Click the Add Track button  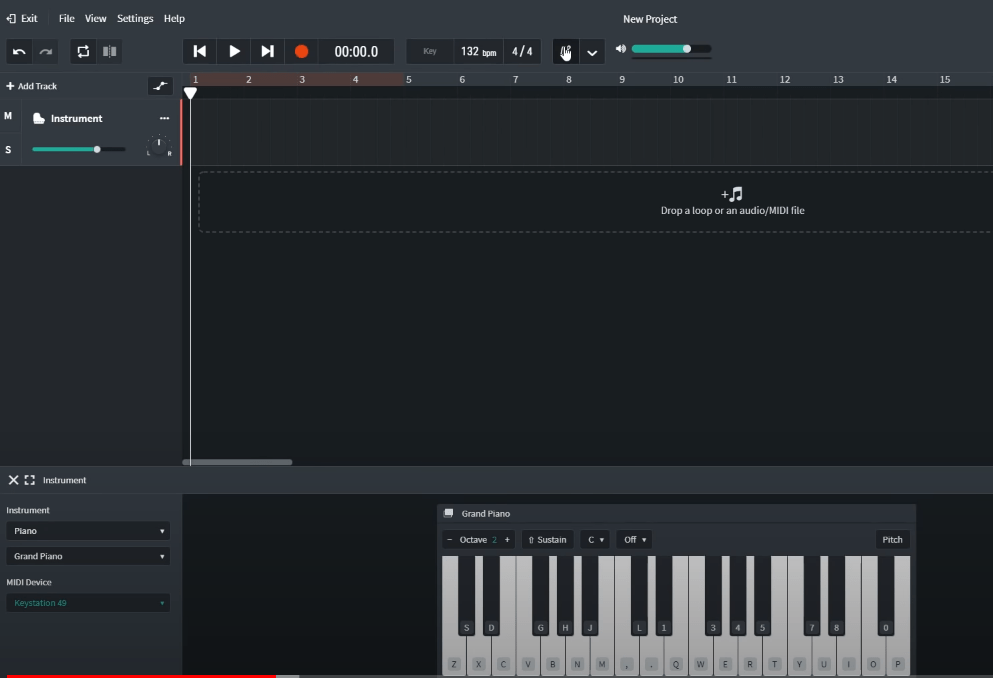tap(32, 86)
